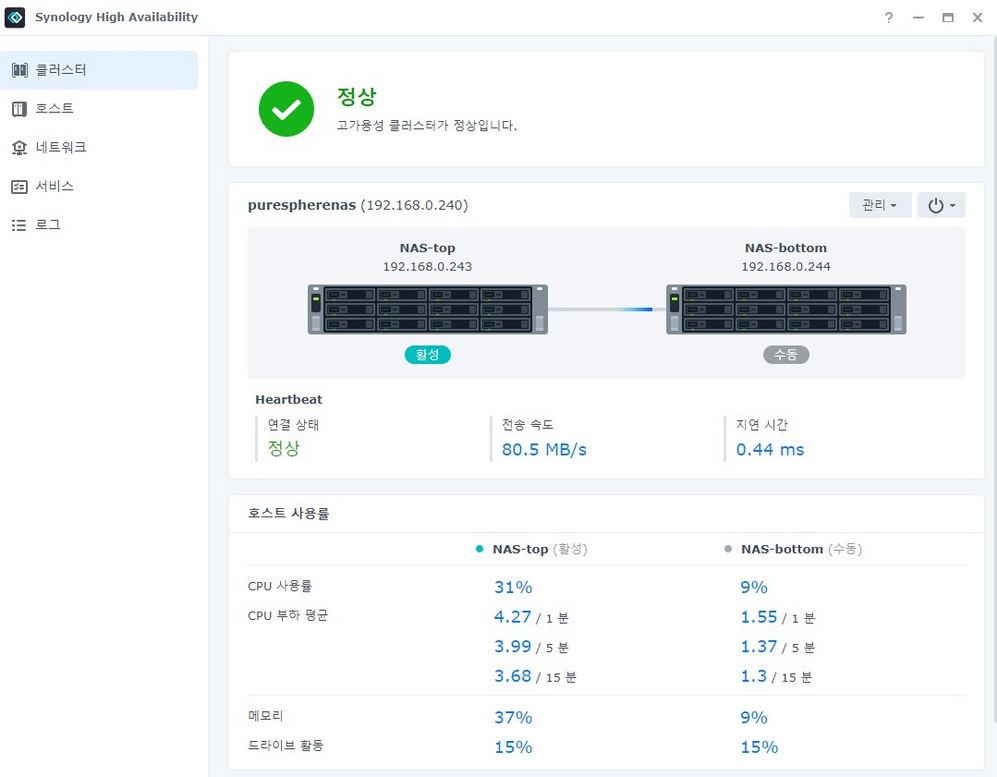Click the 고가용성 클러스터가 정상입니다 message

(427, 125)
